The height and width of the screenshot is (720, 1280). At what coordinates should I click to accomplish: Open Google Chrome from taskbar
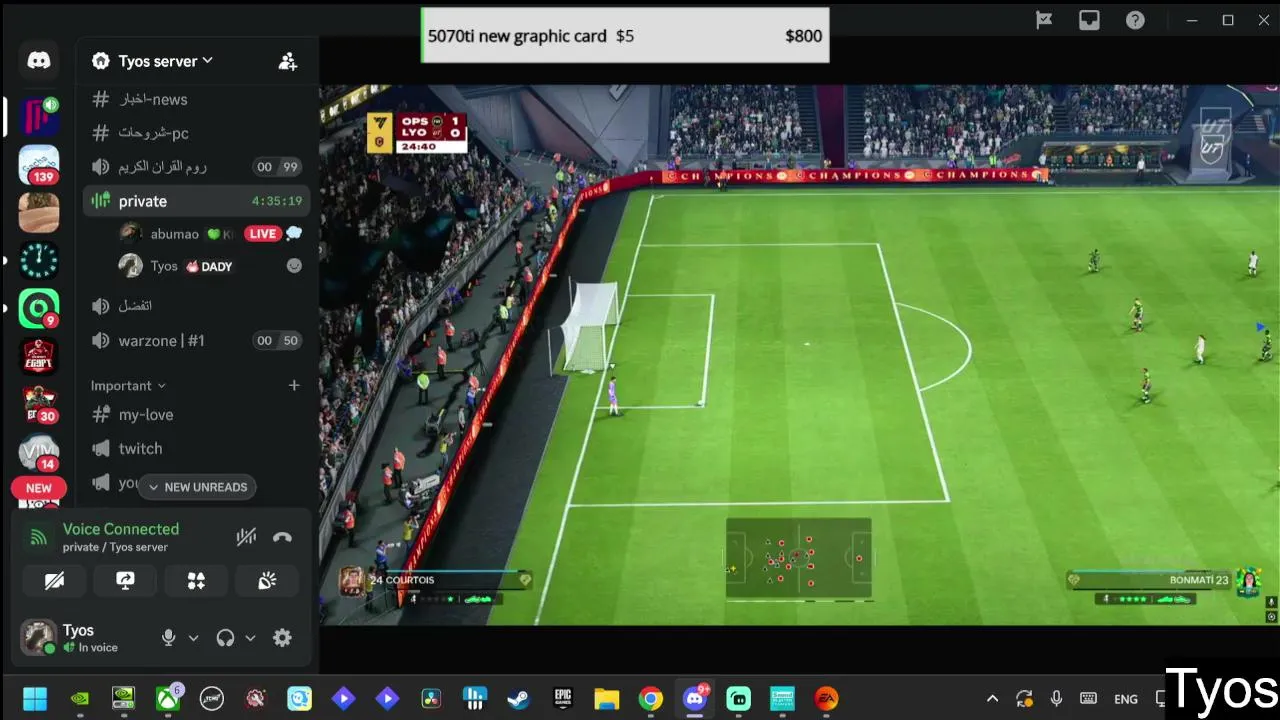tap(651, 698)
